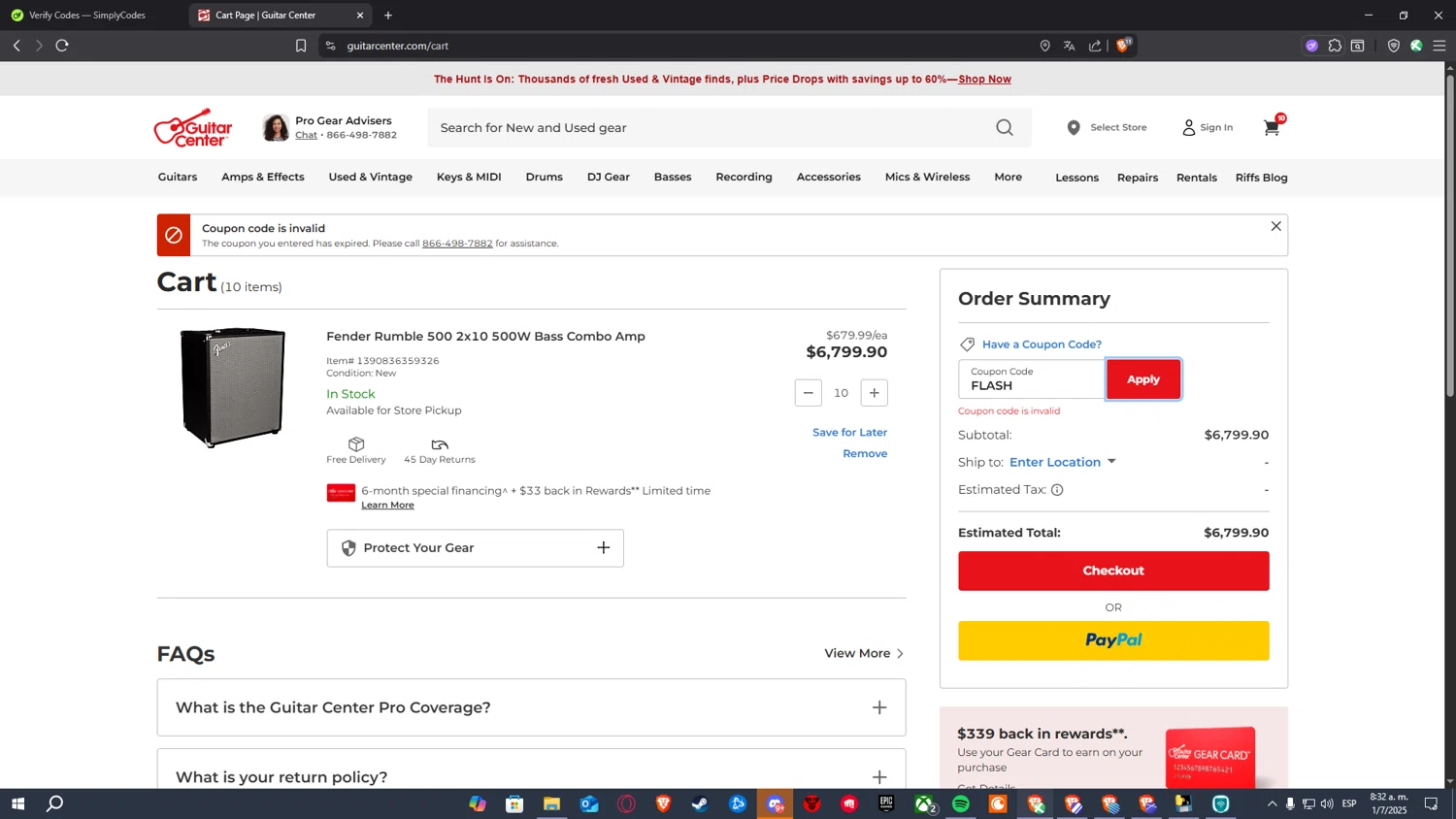Click the financing Learn More link
This screenshot has height=819, width=1456.
click(387, 506)
